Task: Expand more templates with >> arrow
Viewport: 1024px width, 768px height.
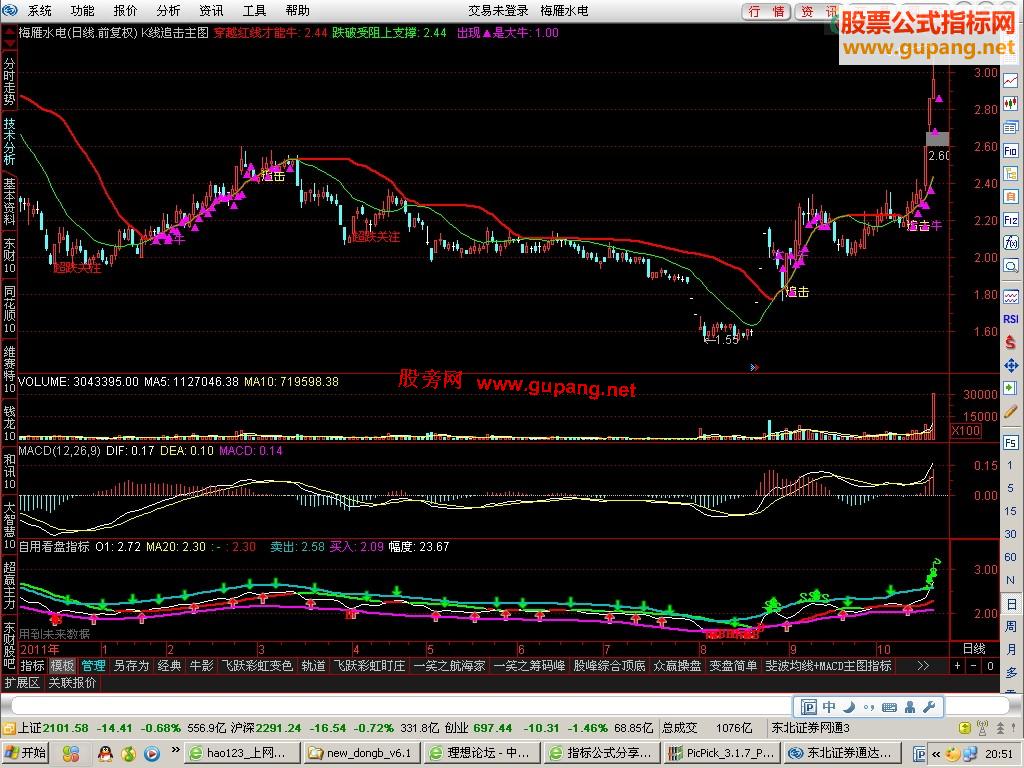Action: pos(923,665)
